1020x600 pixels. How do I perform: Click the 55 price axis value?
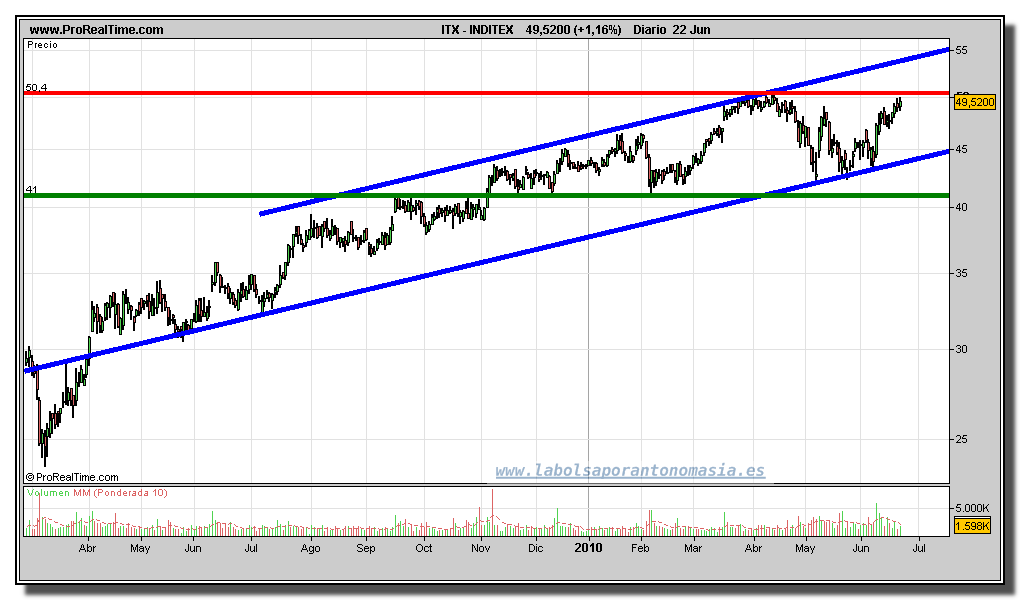(961, 49)
